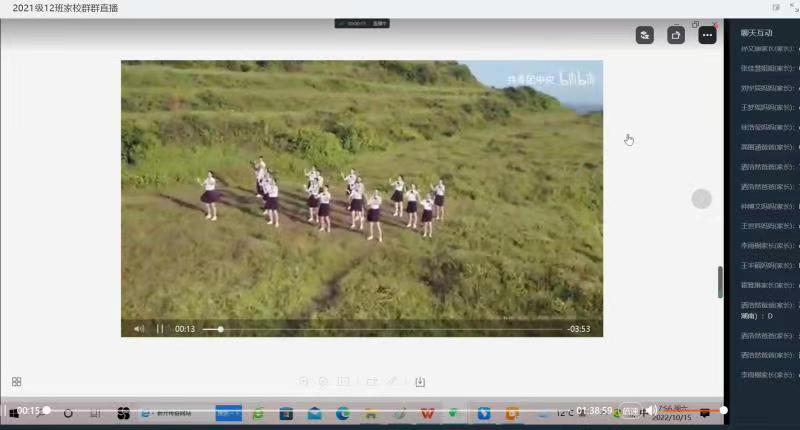Open the File Explorer folder taskbar icon

pyautogui.click(x=371, y=414)
